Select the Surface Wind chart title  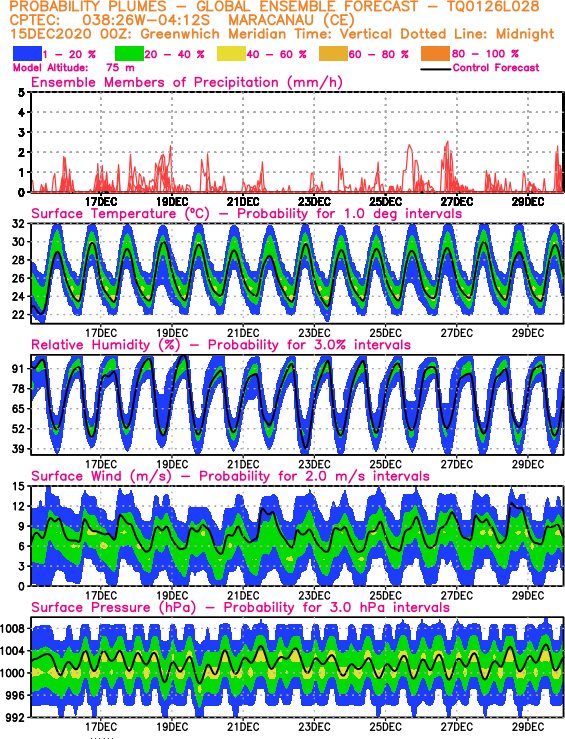click(x=230, y=476)
